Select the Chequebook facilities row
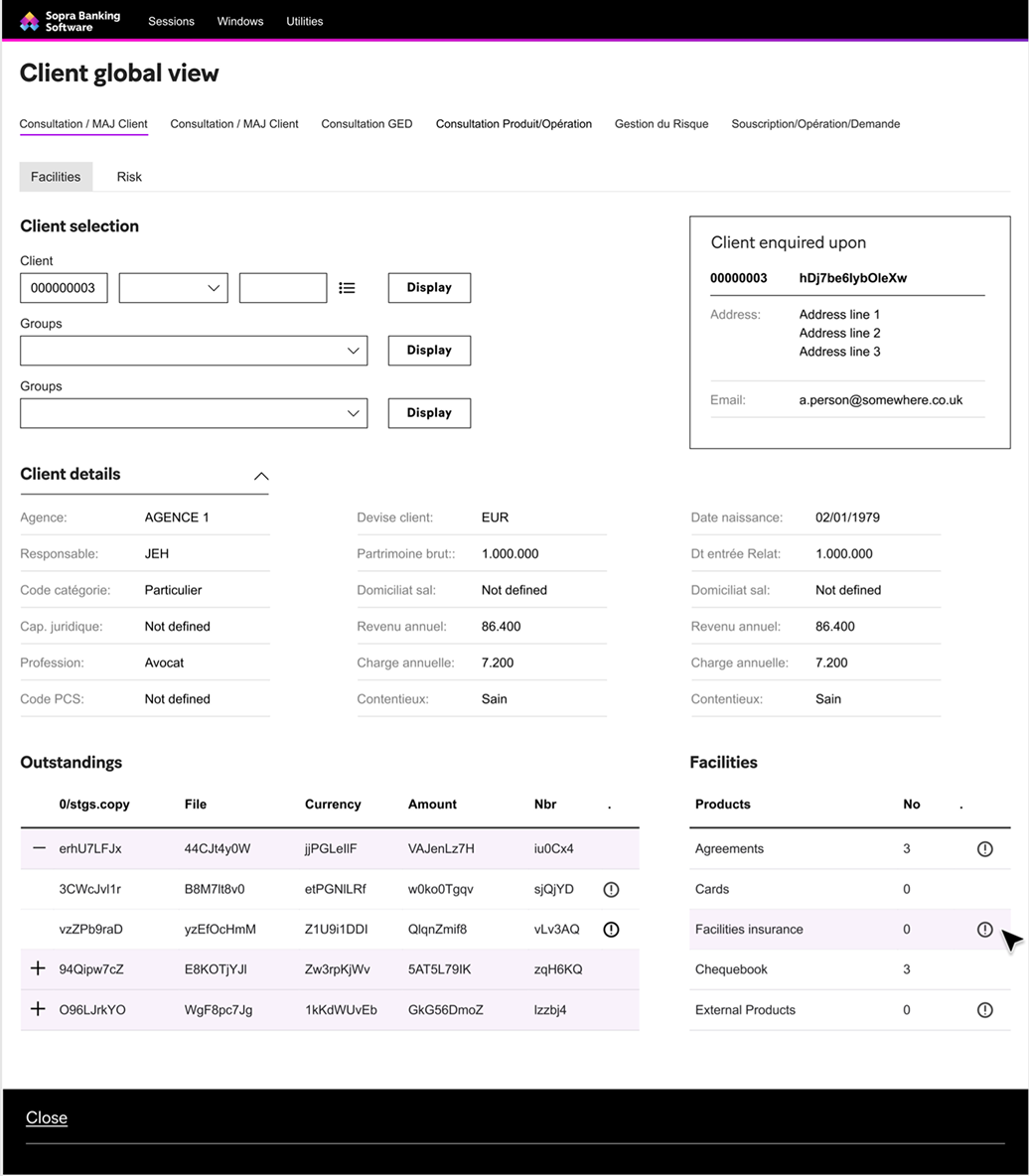Viewport: 1029px width, 1176px height. [850, 969]
